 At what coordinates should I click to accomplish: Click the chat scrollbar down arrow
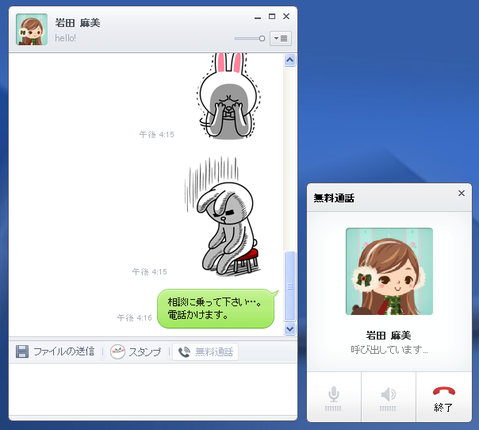coord(290,329)
